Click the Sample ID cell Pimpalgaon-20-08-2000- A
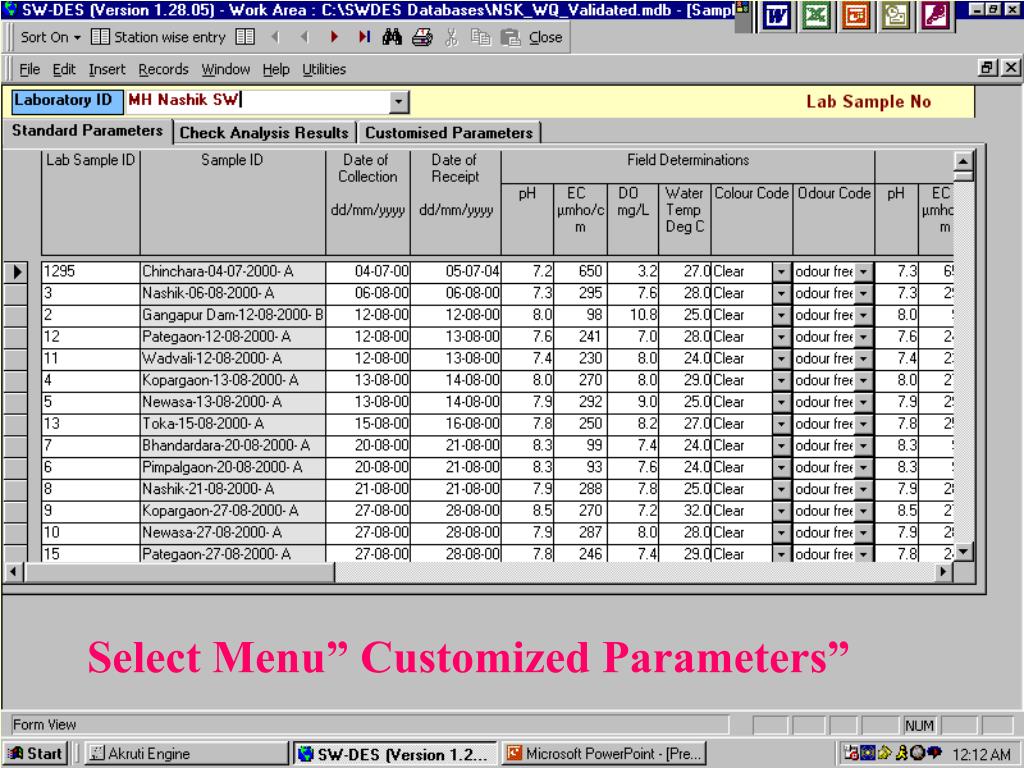The height and width of the screenshot is (768, 1024). pos(232,468)
